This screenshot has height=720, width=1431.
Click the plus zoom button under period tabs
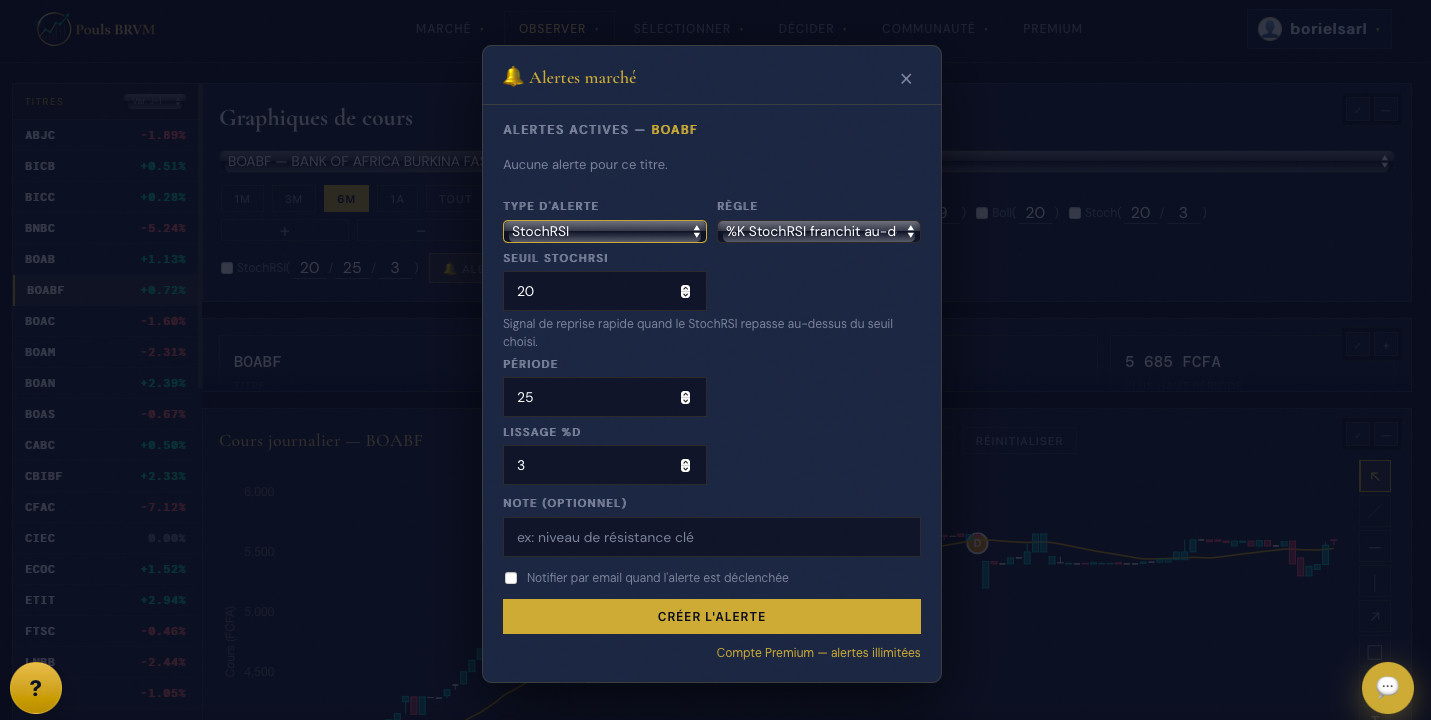point(285,231)
